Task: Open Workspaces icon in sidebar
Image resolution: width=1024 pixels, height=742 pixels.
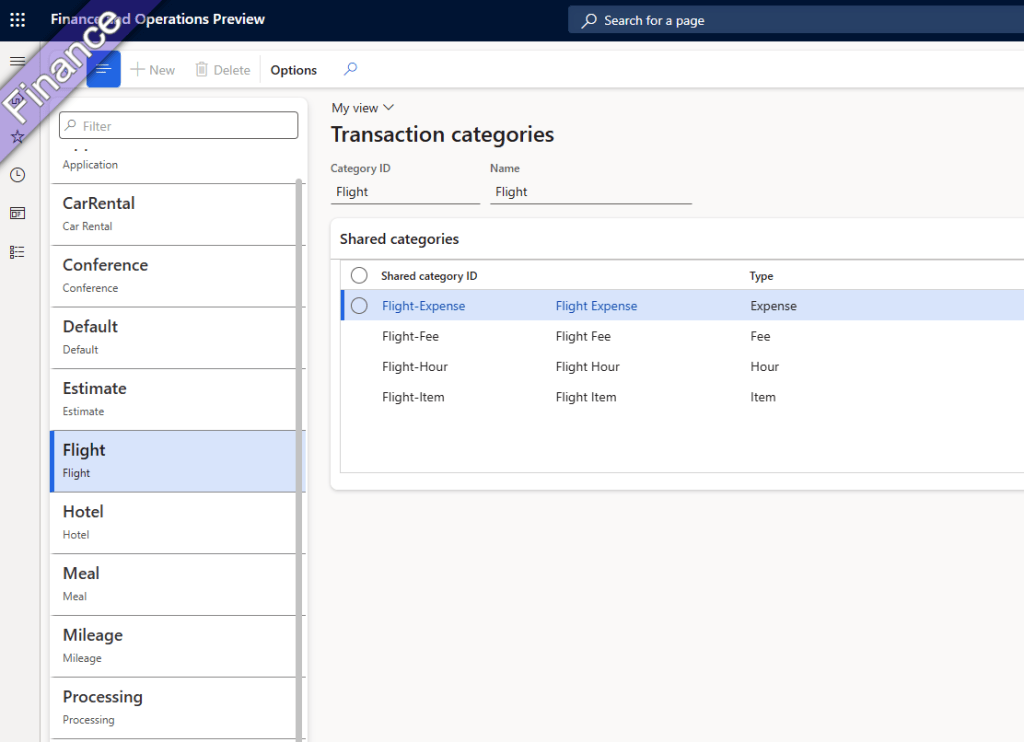Action: pyautogui.click(x=17, y=213)
